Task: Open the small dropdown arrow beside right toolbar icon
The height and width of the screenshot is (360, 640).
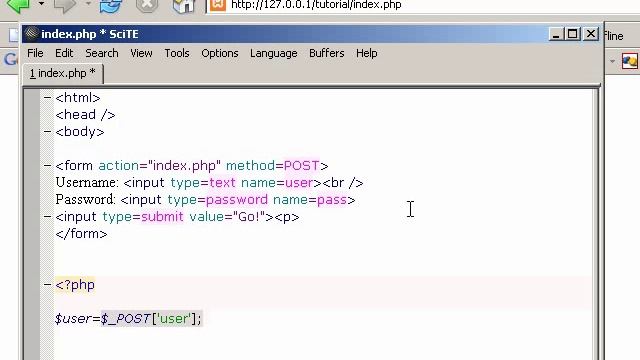Action: (x=612, y=61)
